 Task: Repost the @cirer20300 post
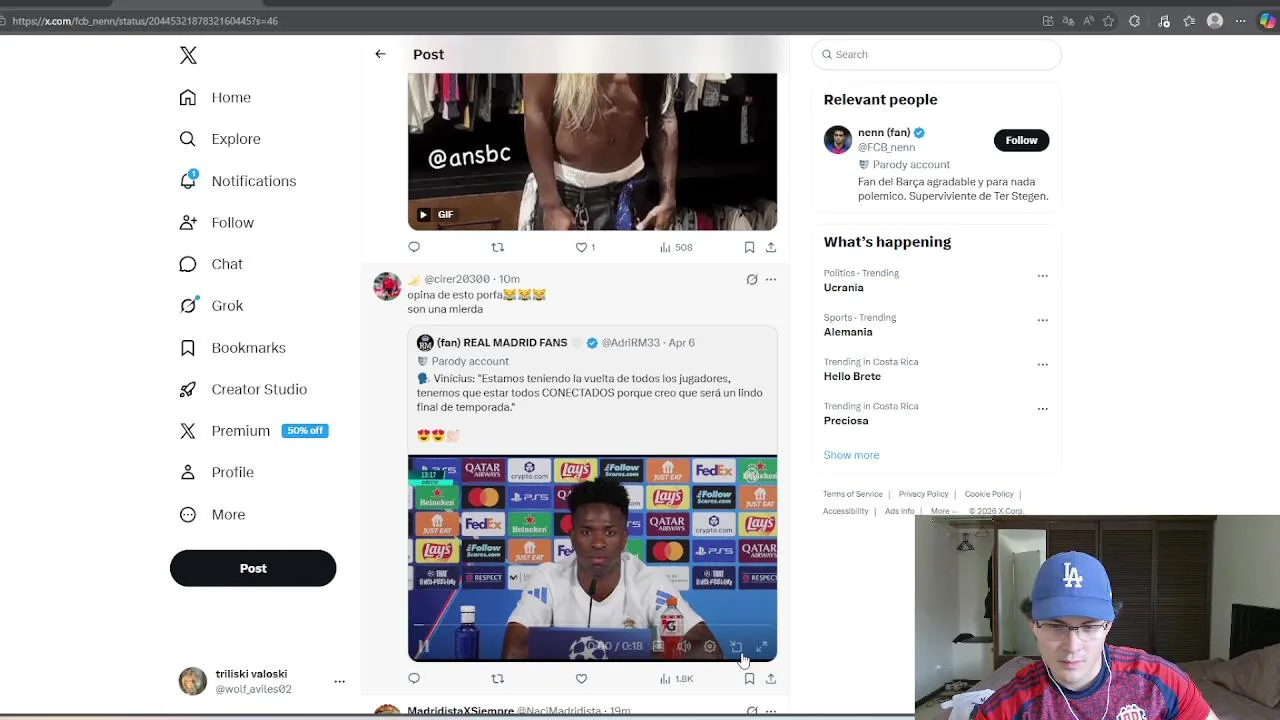coord(497,679)
